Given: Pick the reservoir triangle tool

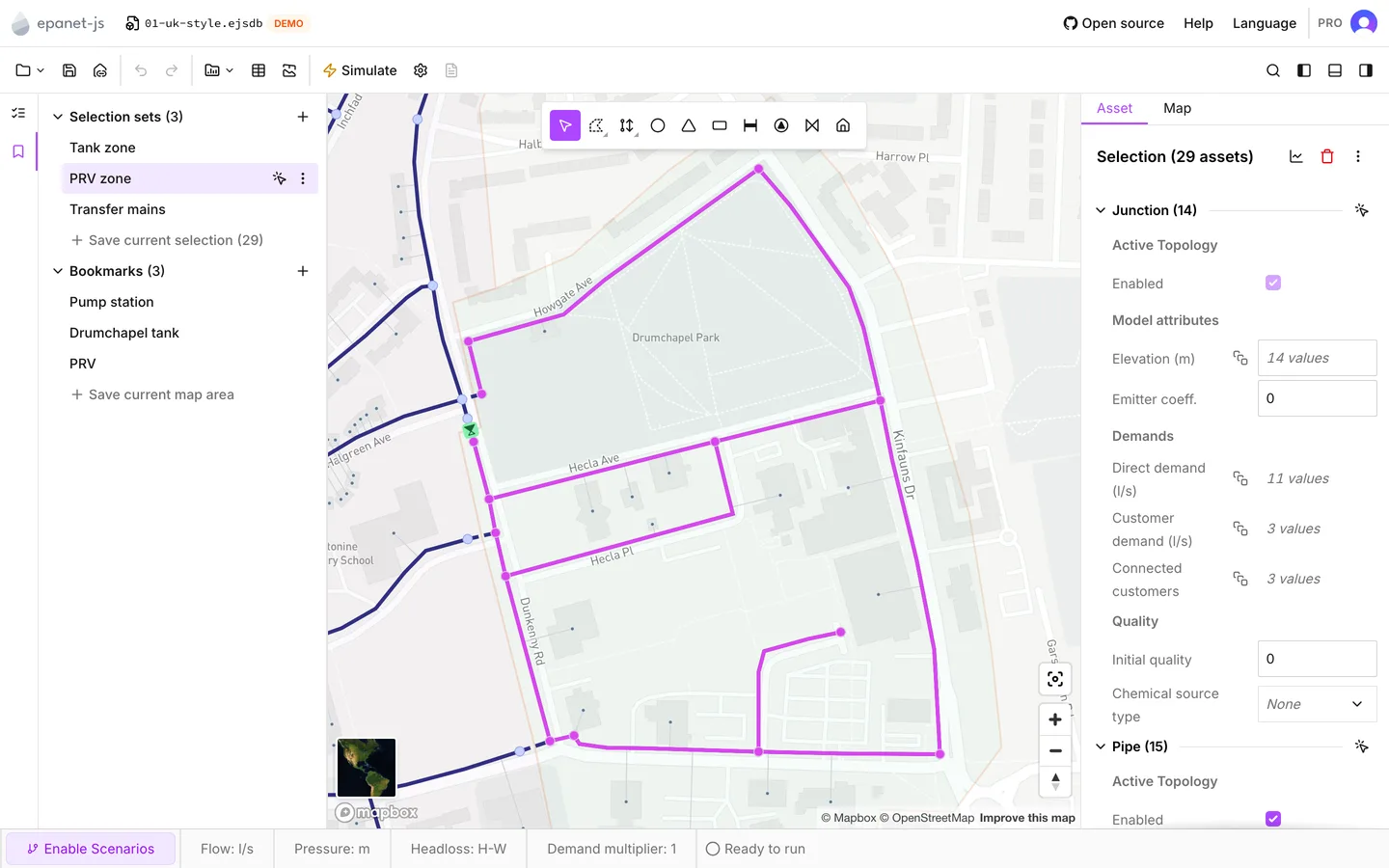Looking at the screenshot, I should pos(689,125).
